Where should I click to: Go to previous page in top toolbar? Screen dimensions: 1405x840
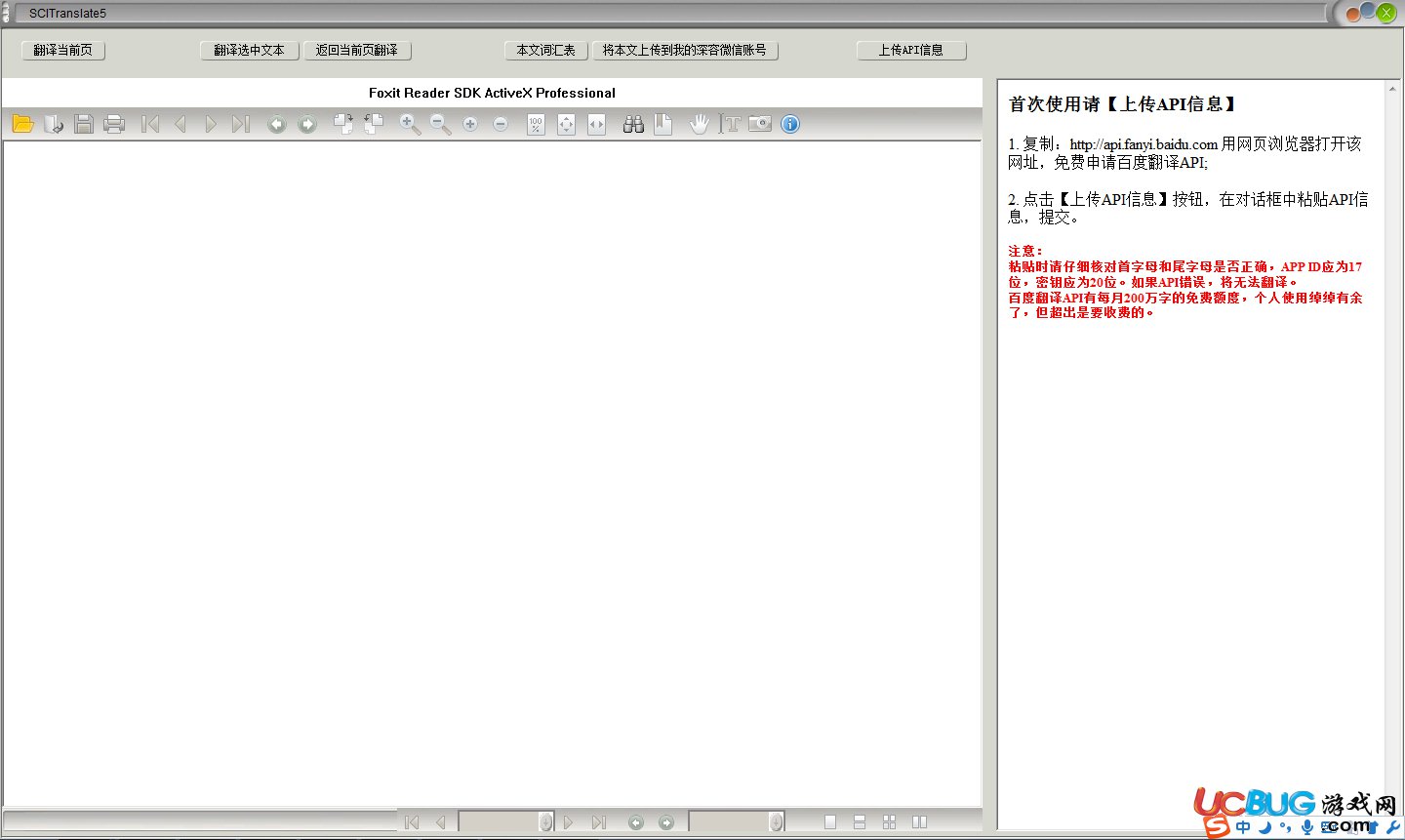(180, 124)
